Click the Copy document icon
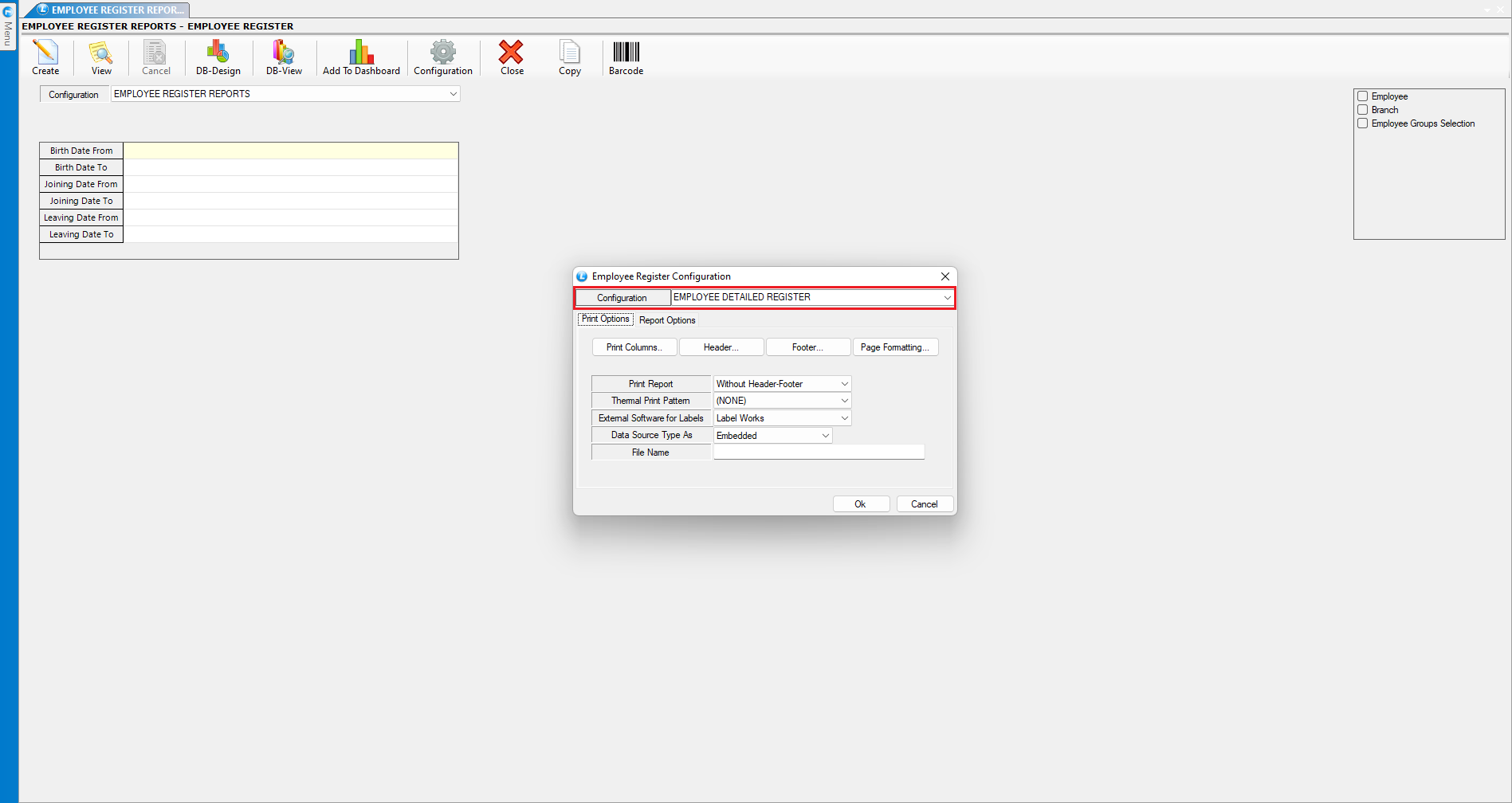This screenshot has height=803, width=1512. (x=569, y=53)
